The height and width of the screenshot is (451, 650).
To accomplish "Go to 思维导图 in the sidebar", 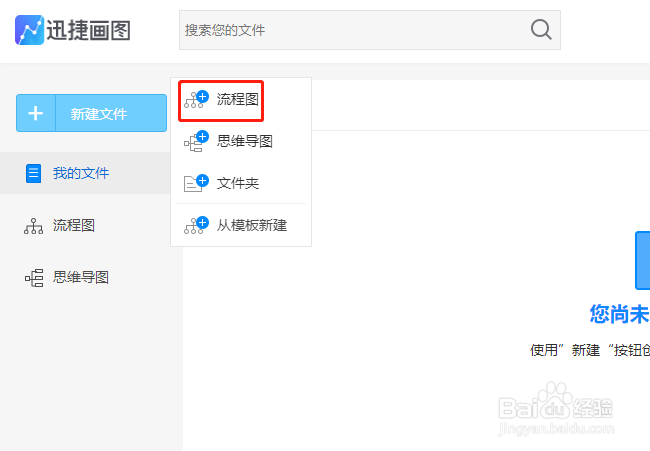I will [81, 277].
